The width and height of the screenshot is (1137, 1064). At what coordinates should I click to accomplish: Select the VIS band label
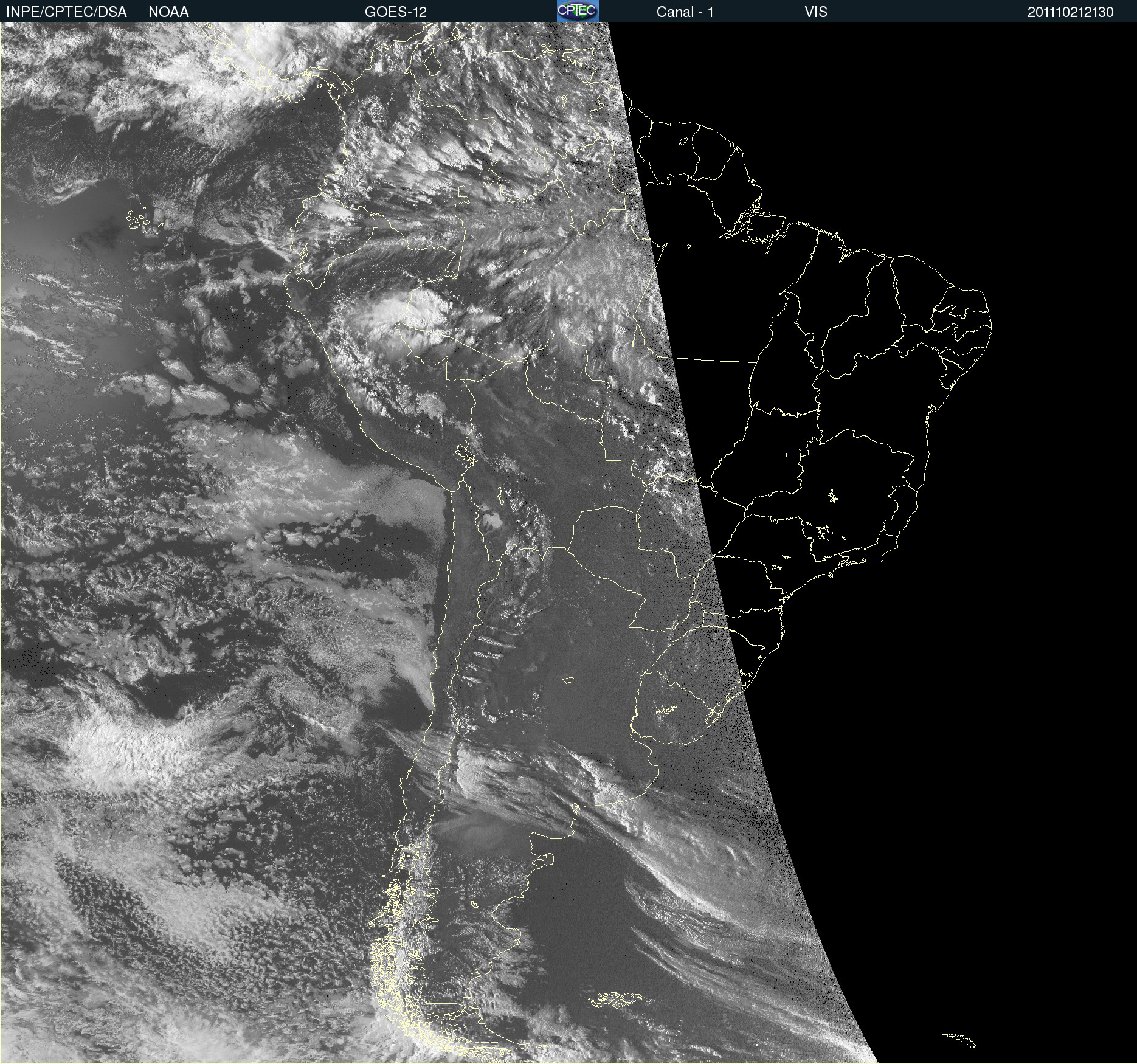click(816, 12)
